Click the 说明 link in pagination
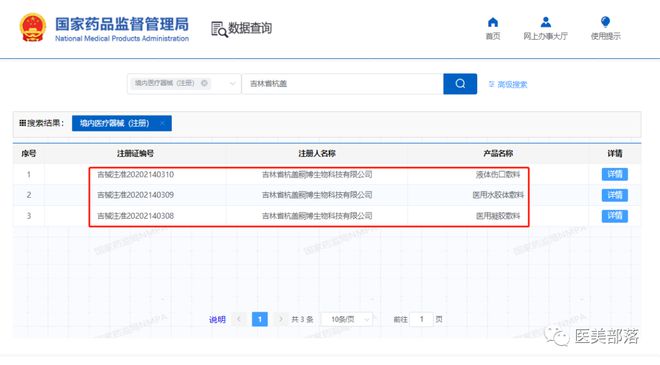The height and width of the screenshot is (365, 660). [217, 320]
